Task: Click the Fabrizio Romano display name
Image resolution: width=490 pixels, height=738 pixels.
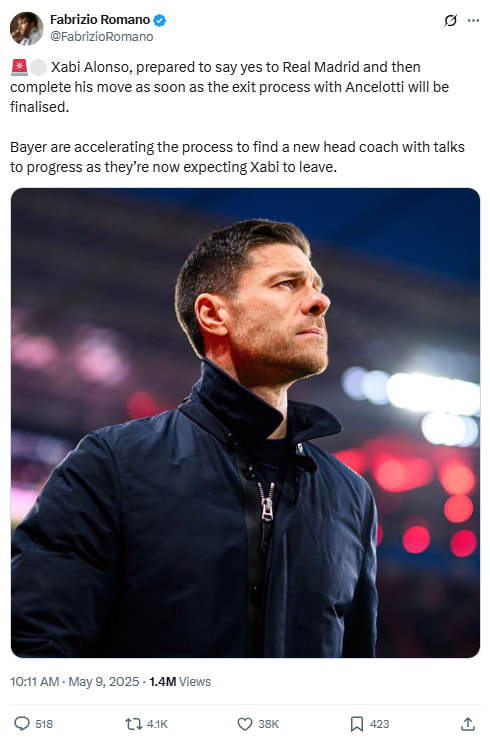Action: pyautogui.click(x=100, y=20)
